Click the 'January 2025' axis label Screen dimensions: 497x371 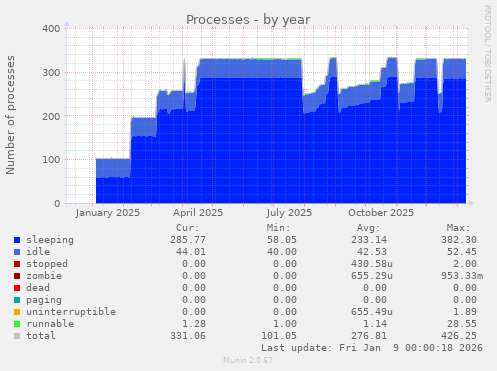pyautogui.click(x=108, y=213)
